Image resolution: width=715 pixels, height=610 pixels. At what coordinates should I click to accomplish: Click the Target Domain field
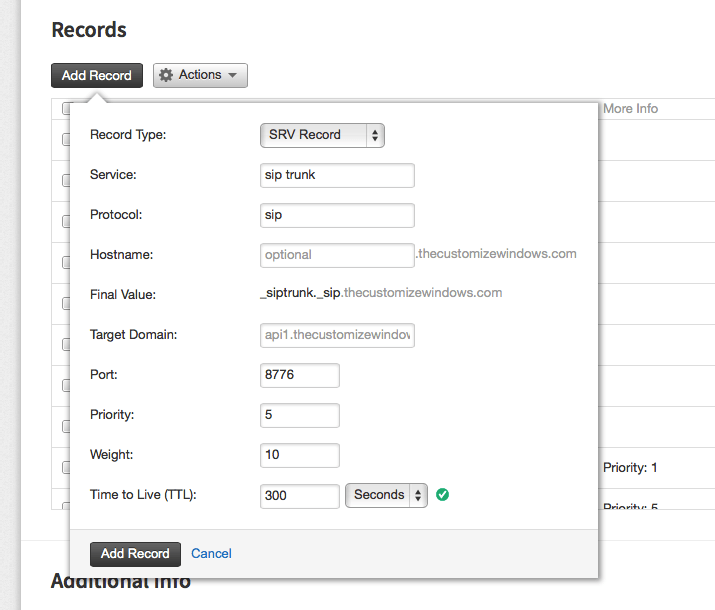pos(337,336)
